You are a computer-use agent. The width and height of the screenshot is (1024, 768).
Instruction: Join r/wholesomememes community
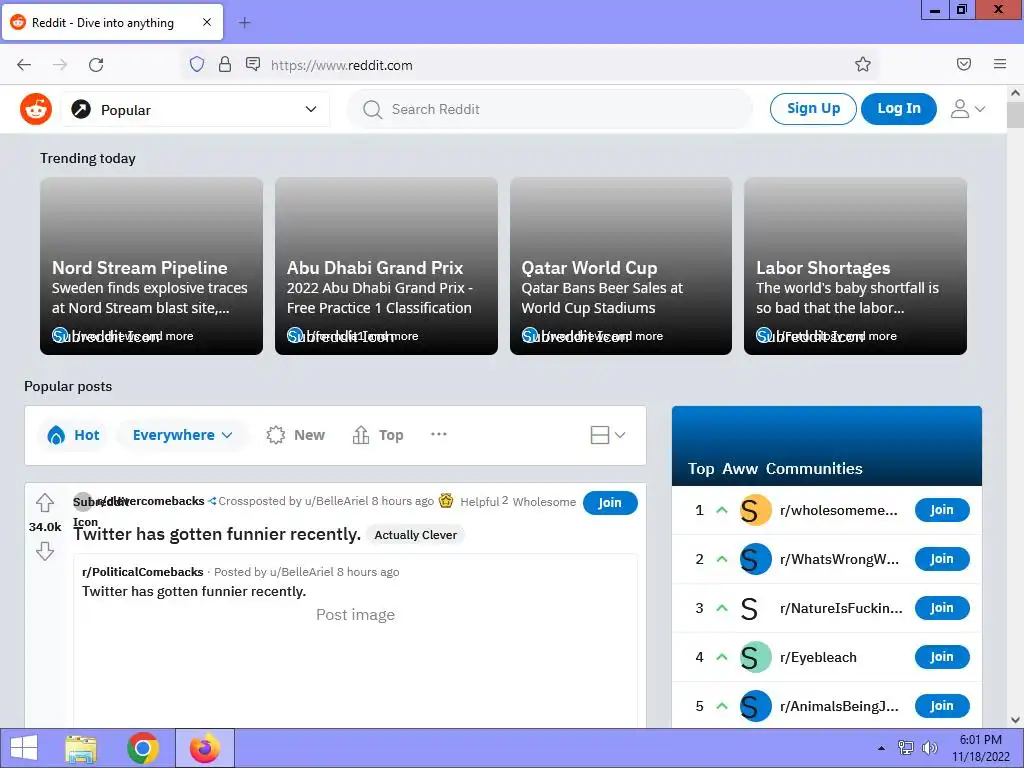click(x=942, y=510)
